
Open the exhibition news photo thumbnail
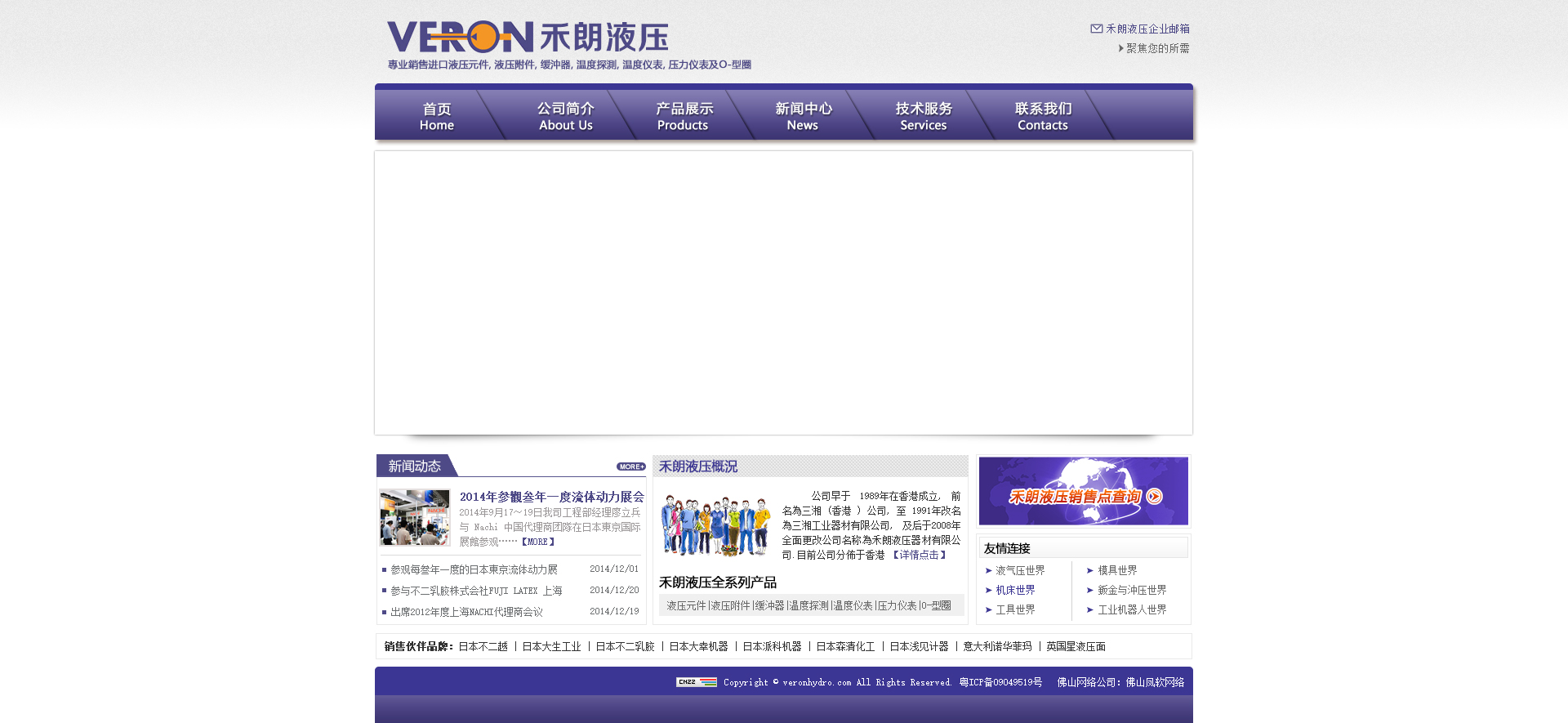tap(415, 517)
